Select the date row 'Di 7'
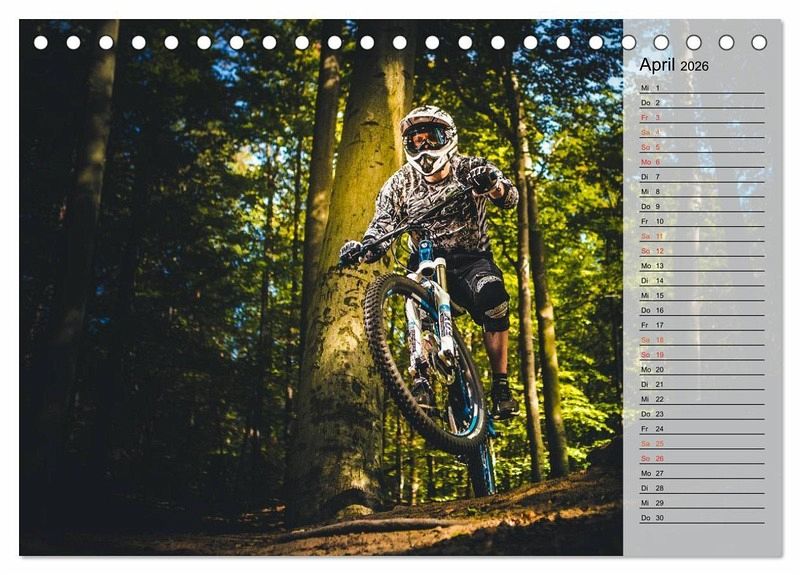The image size is (800, 575). coord(702,177)
